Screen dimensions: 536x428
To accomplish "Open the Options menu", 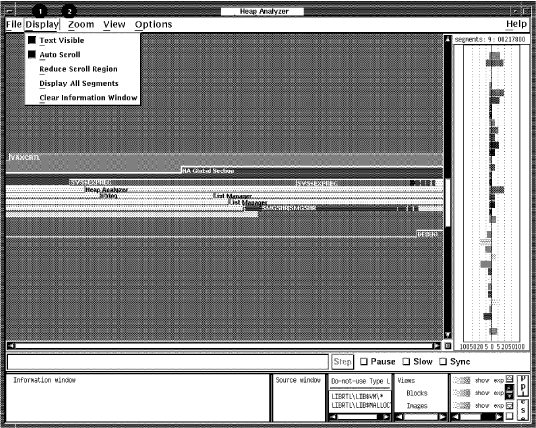I will tap(153, 25).
